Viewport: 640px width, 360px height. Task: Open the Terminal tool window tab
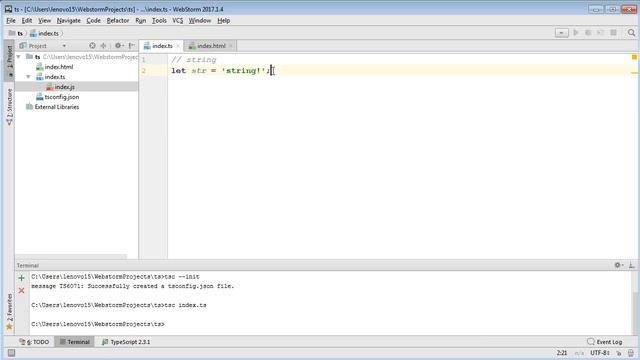point(75,342)
